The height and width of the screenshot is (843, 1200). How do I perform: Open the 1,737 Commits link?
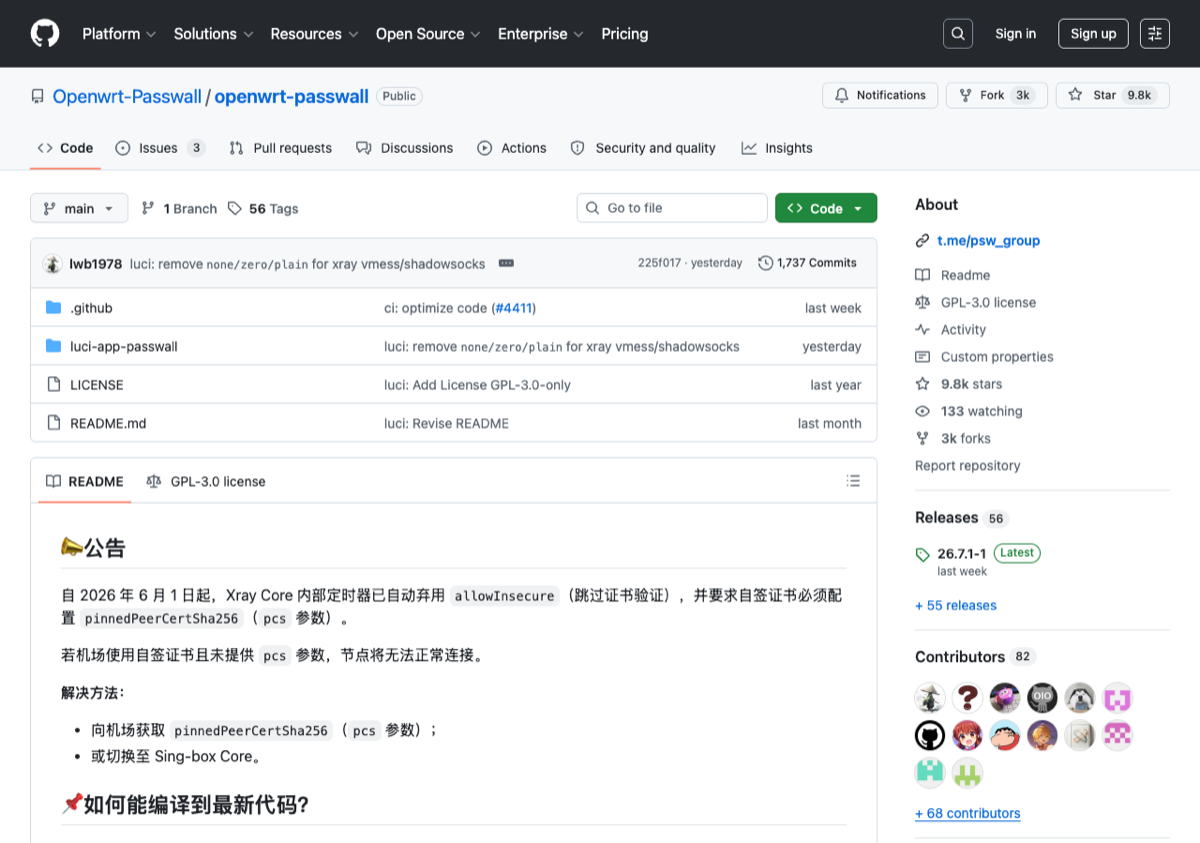pyautogui.click(x=808, y=263)
